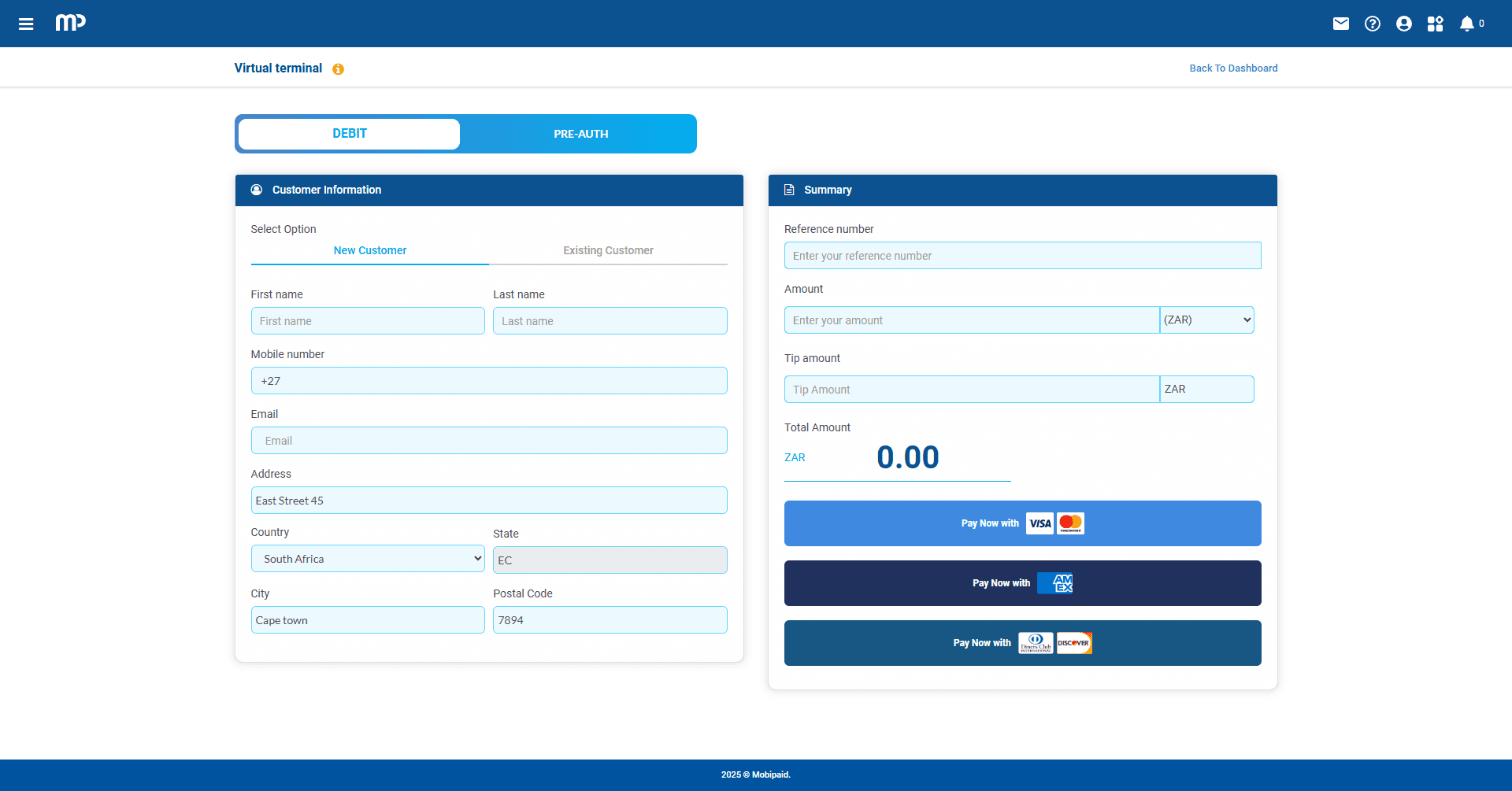Open the mail inbox icon
The height and width of the screenshot is (791, 1512).
(1340, 24)
